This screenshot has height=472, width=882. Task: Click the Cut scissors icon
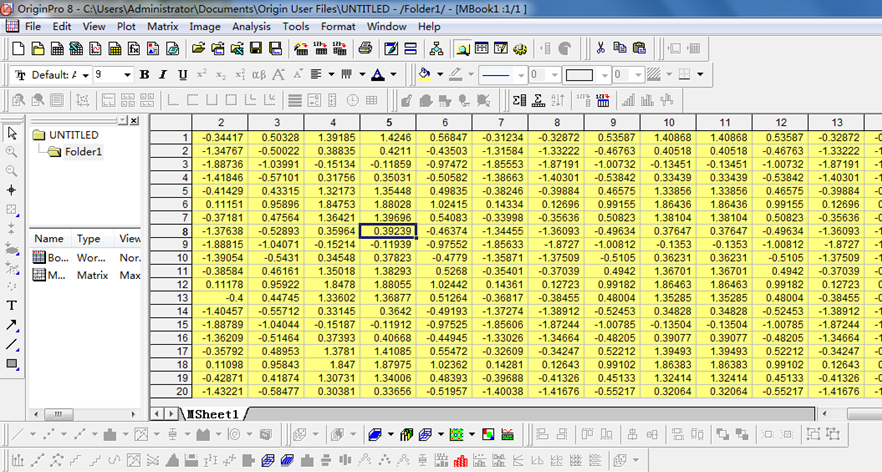pos(600,48)
